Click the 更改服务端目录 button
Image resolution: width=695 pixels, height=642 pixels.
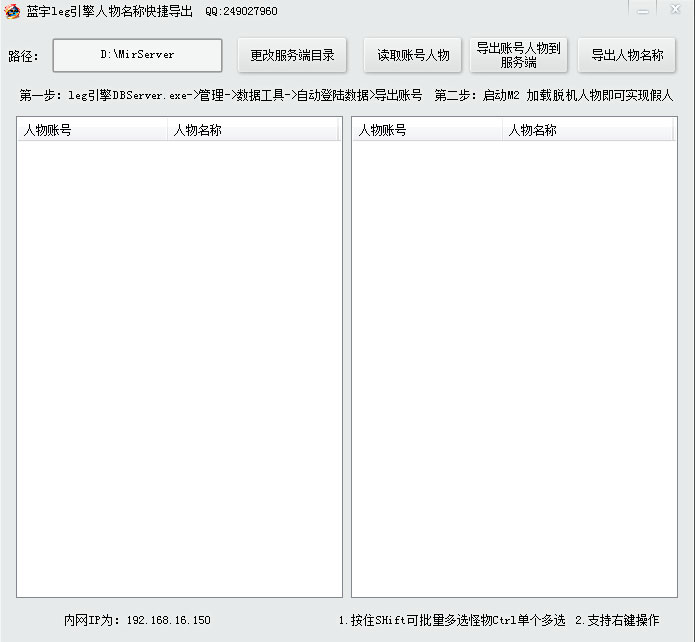pyautogui.click(x=292, y=56)
